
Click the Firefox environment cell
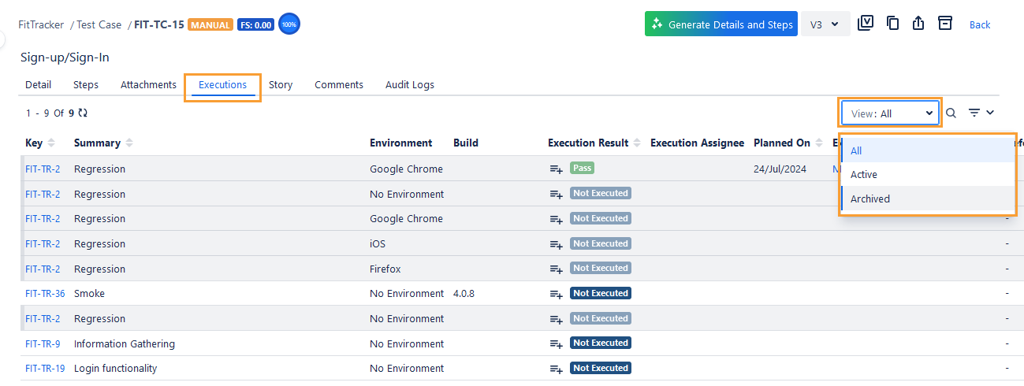385,269
